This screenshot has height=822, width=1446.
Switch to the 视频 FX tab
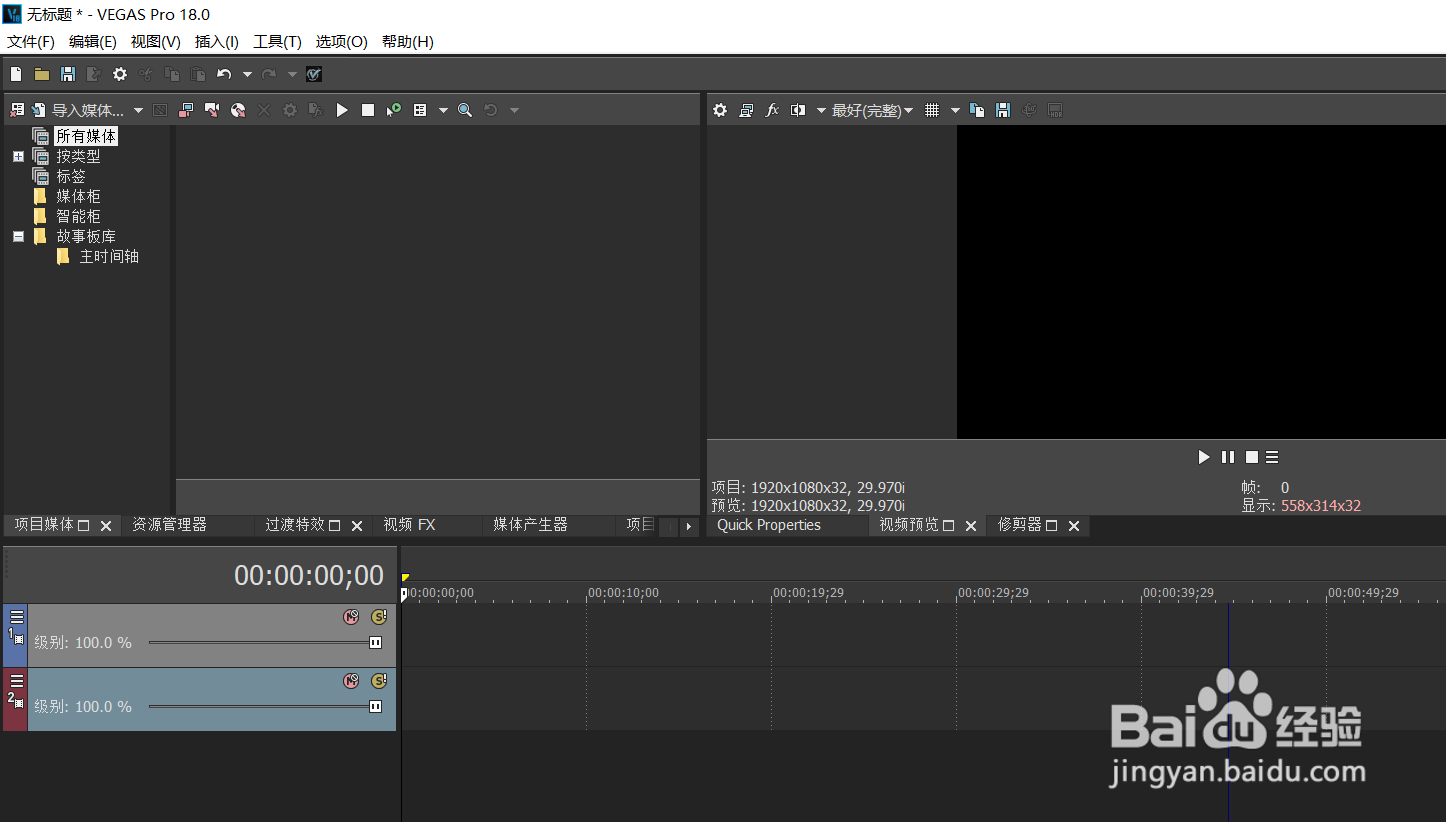click(x=410, y=525)
